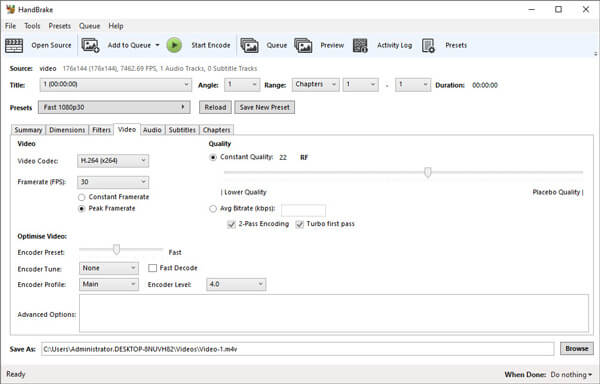Select the Constant Quality radio button
This screenshot has width=600, height=384.
213,157
